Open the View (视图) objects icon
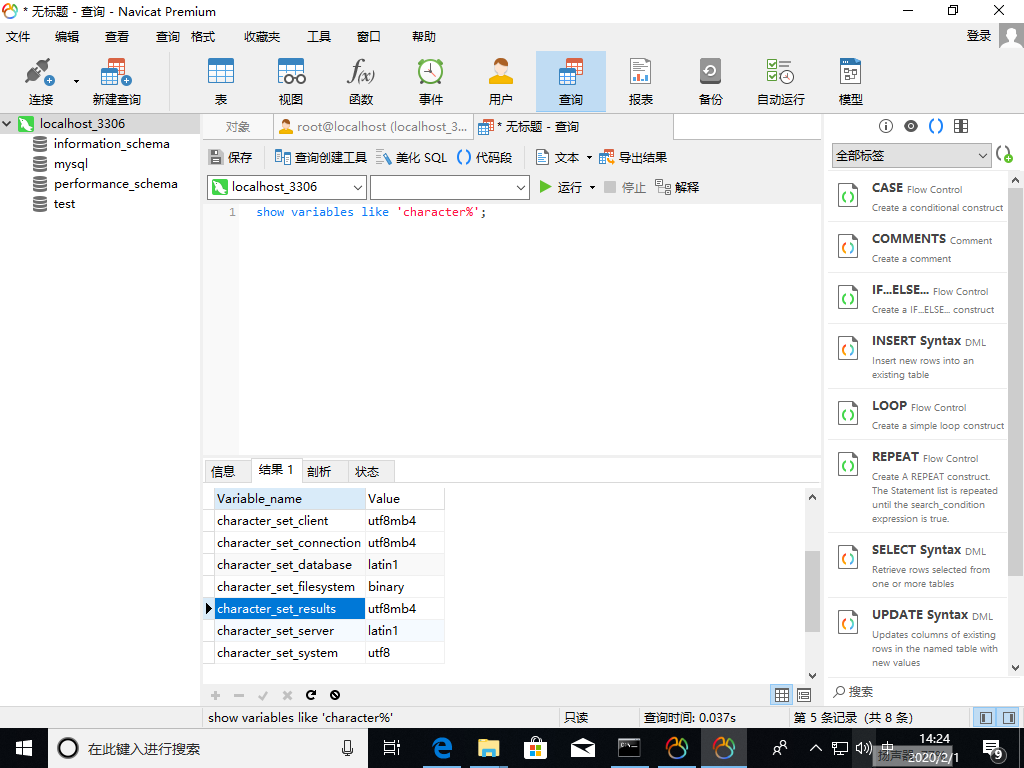This screenshot has width=1024, height=768. point(291,71)
